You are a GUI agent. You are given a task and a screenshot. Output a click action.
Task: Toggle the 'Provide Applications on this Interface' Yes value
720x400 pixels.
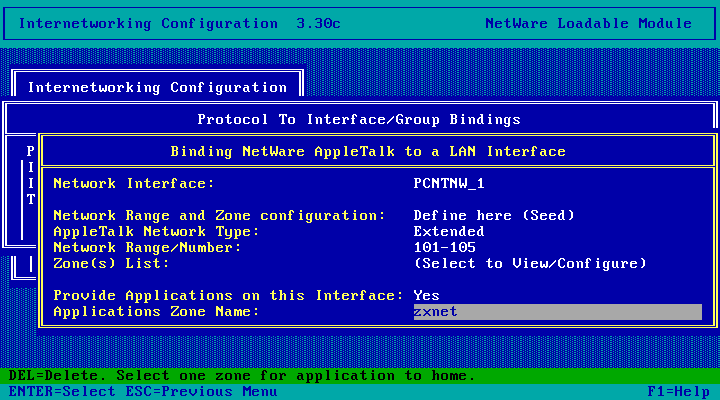pyautogui.click(x=427, y=296)
